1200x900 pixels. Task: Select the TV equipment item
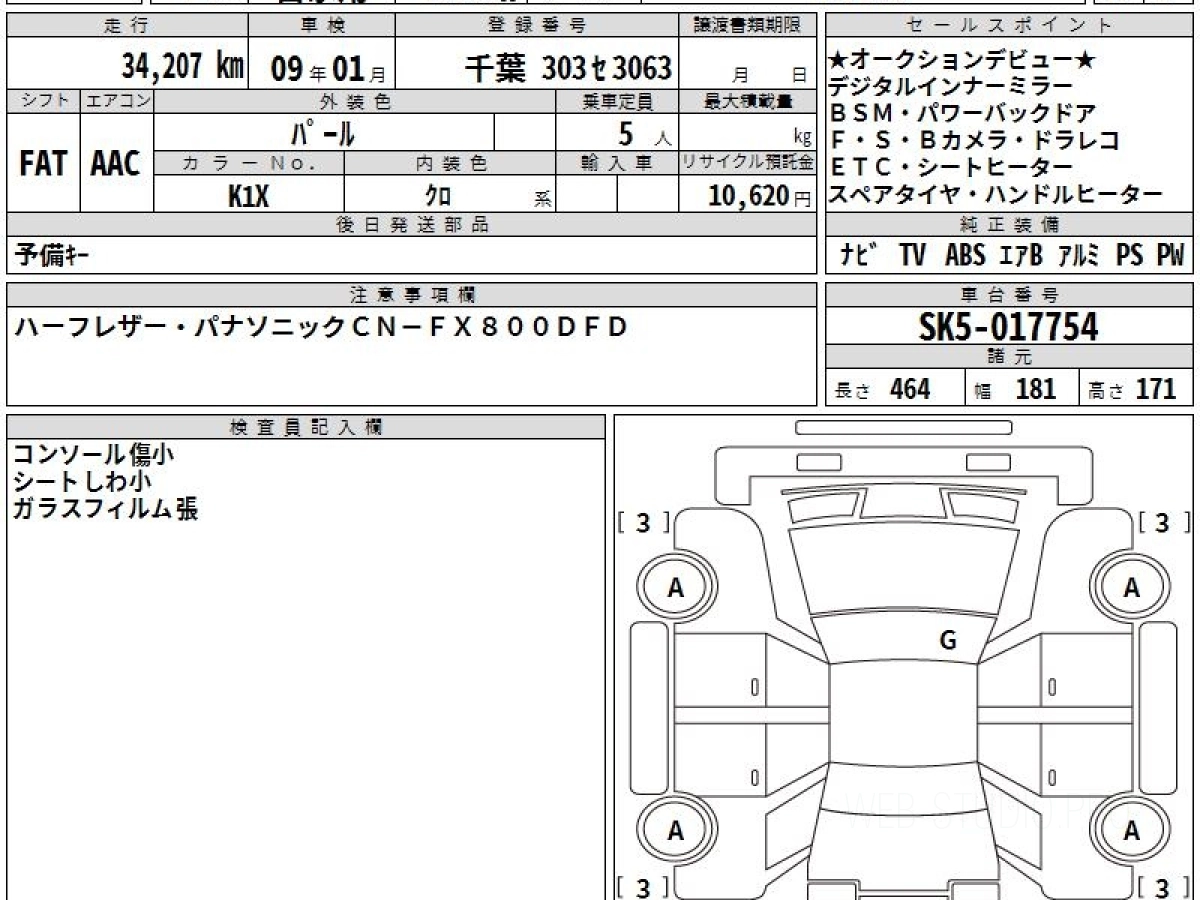912,256
